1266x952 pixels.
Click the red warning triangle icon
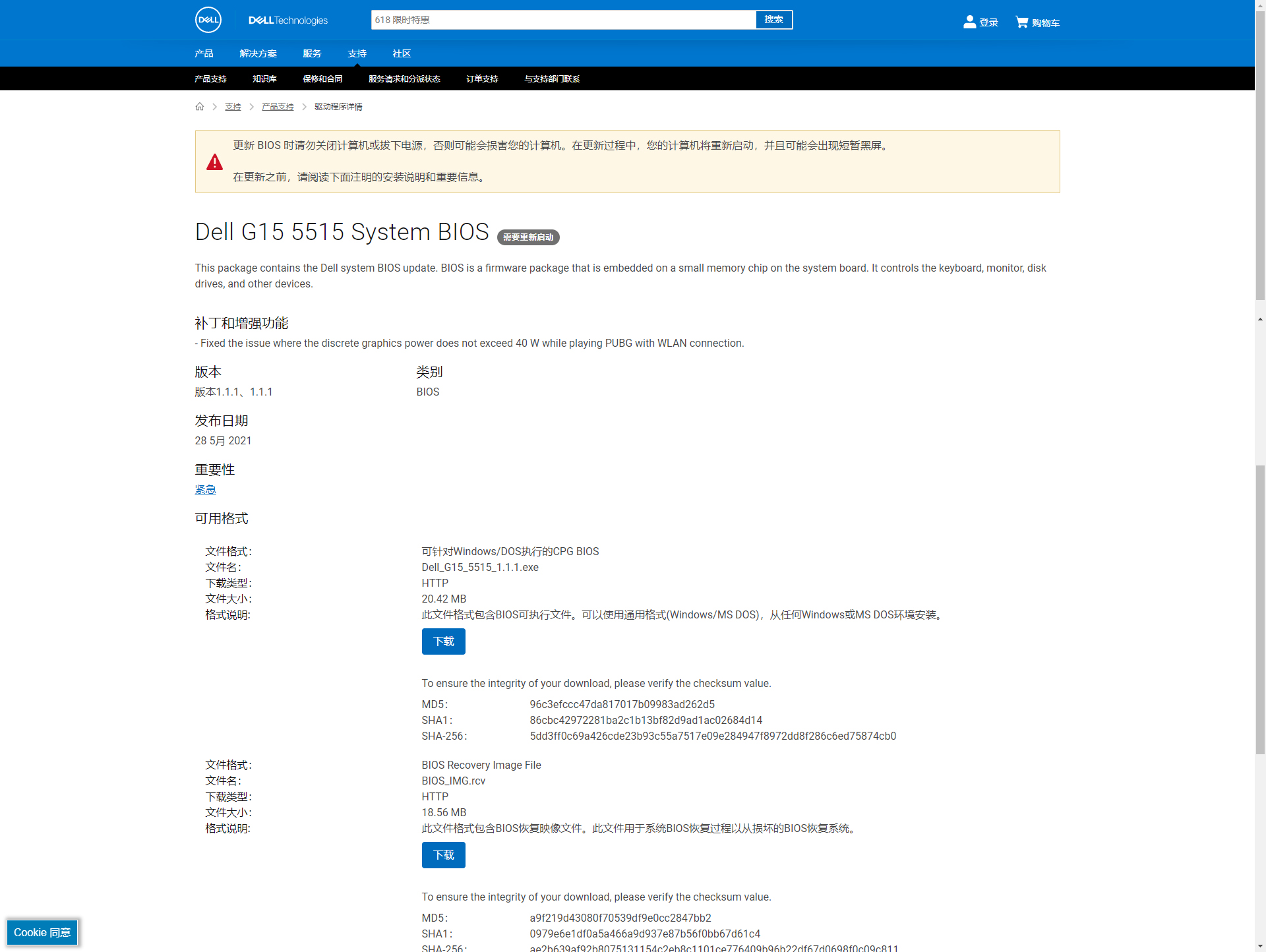[x=214, y=162]
